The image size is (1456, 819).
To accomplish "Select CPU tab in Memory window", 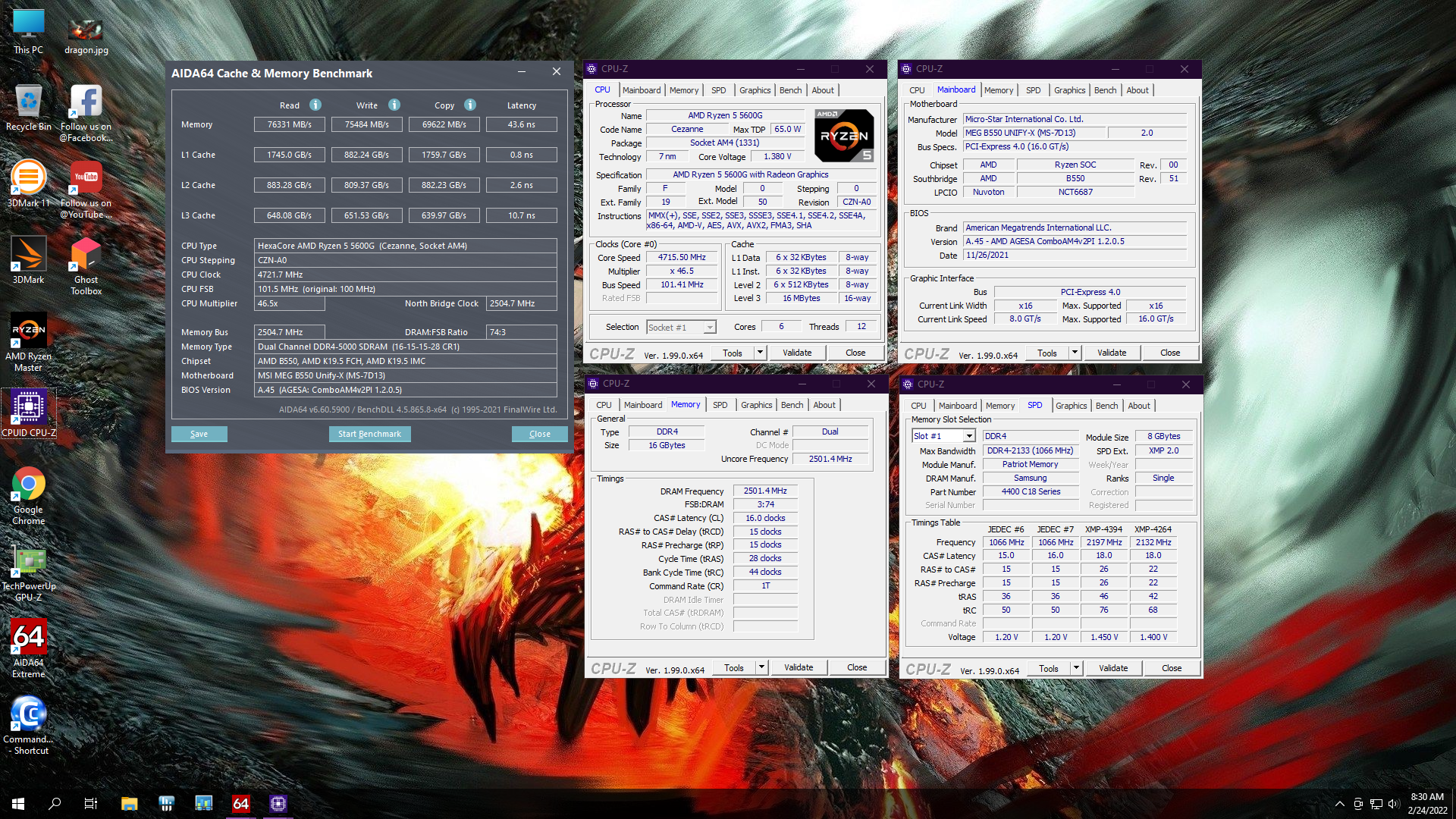I will click(x=604, y=405).
